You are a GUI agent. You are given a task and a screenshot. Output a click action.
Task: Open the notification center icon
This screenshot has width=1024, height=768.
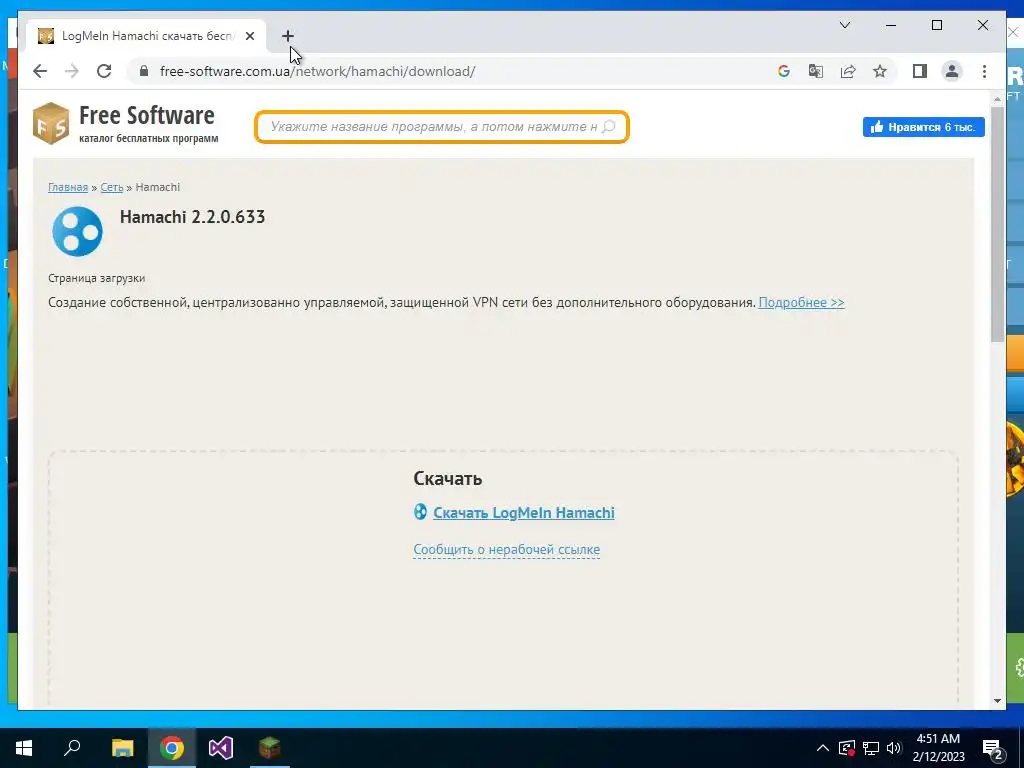(993, 749)
